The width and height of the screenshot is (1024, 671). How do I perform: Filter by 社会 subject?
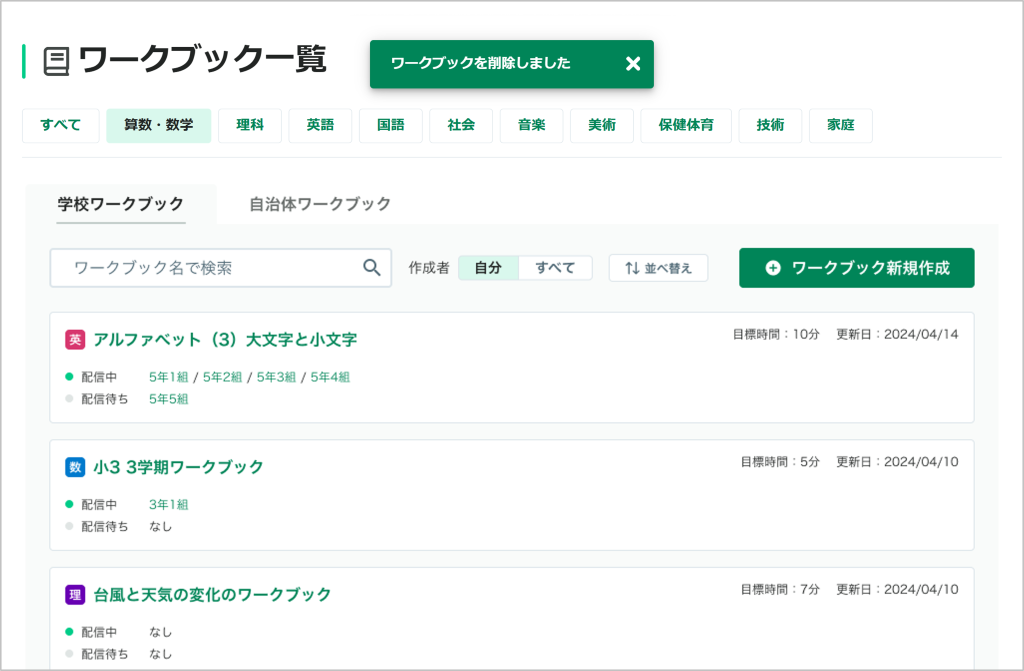[x=461, y=125]
